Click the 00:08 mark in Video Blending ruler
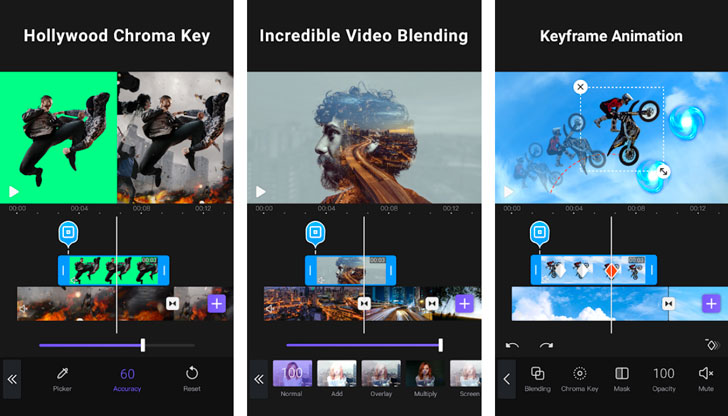 [x=389, y=208]
